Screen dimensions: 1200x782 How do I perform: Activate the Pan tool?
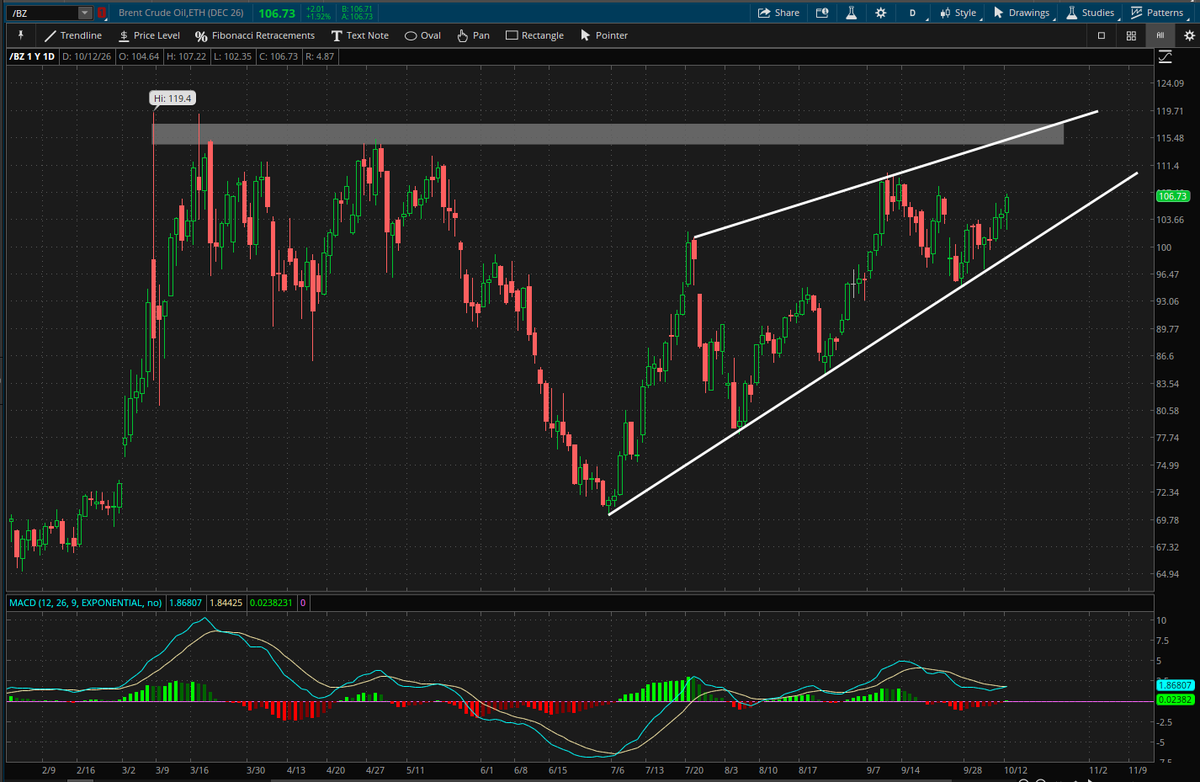pyautogui.click(x=473, y=35)
